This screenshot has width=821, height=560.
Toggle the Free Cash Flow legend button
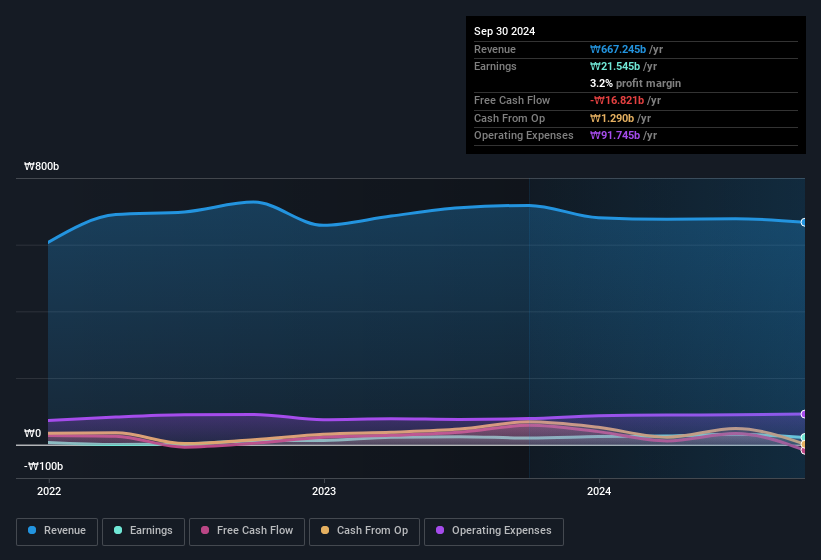tap(247, 532)
